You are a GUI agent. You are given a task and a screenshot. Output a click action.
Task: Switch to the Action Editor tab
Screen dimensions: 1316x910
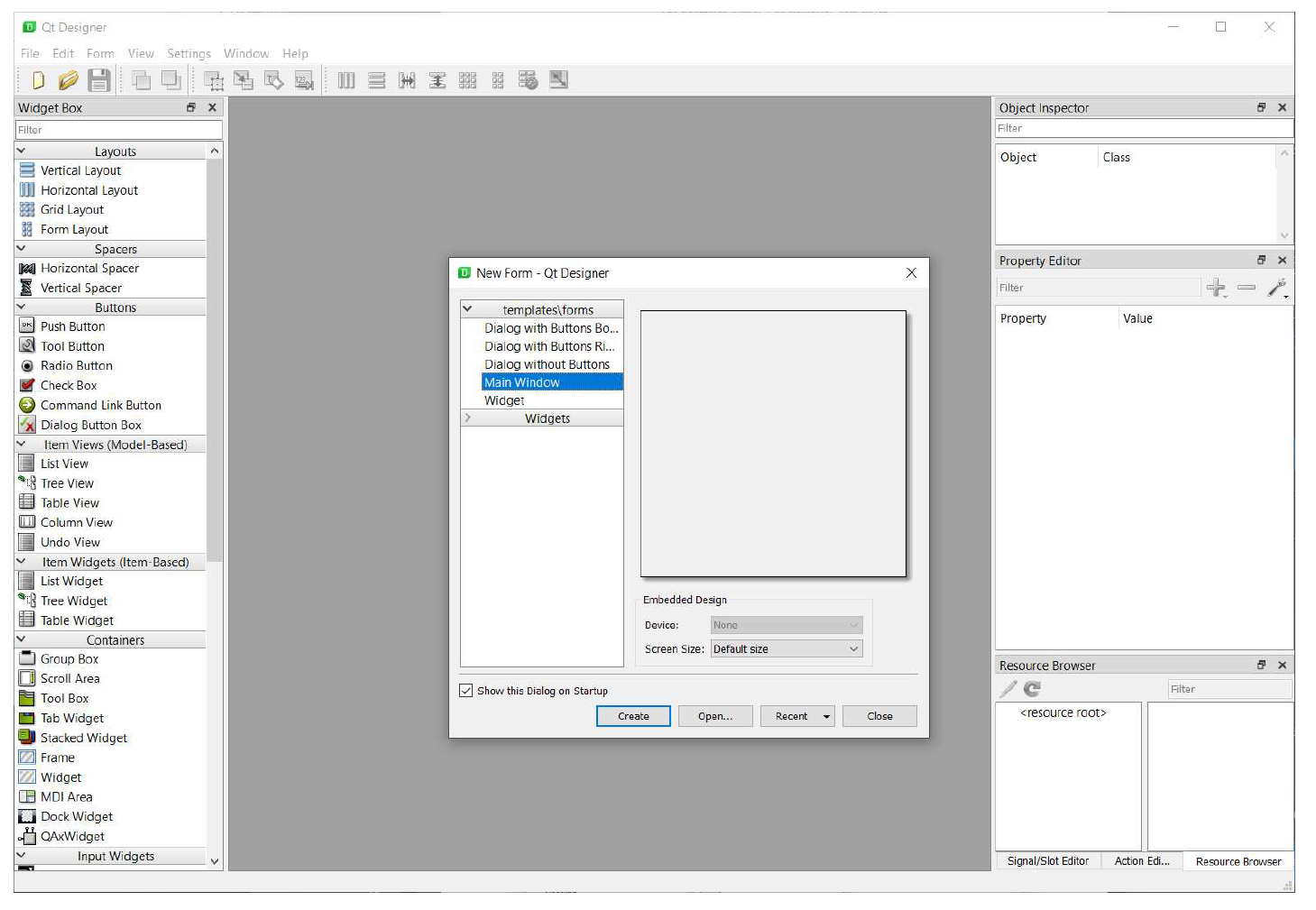click(x=1141, y=860)
